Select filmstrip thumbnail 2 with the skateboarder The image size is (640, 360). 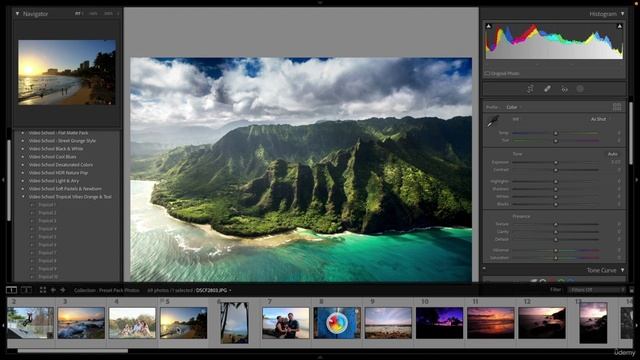[30, 323]
